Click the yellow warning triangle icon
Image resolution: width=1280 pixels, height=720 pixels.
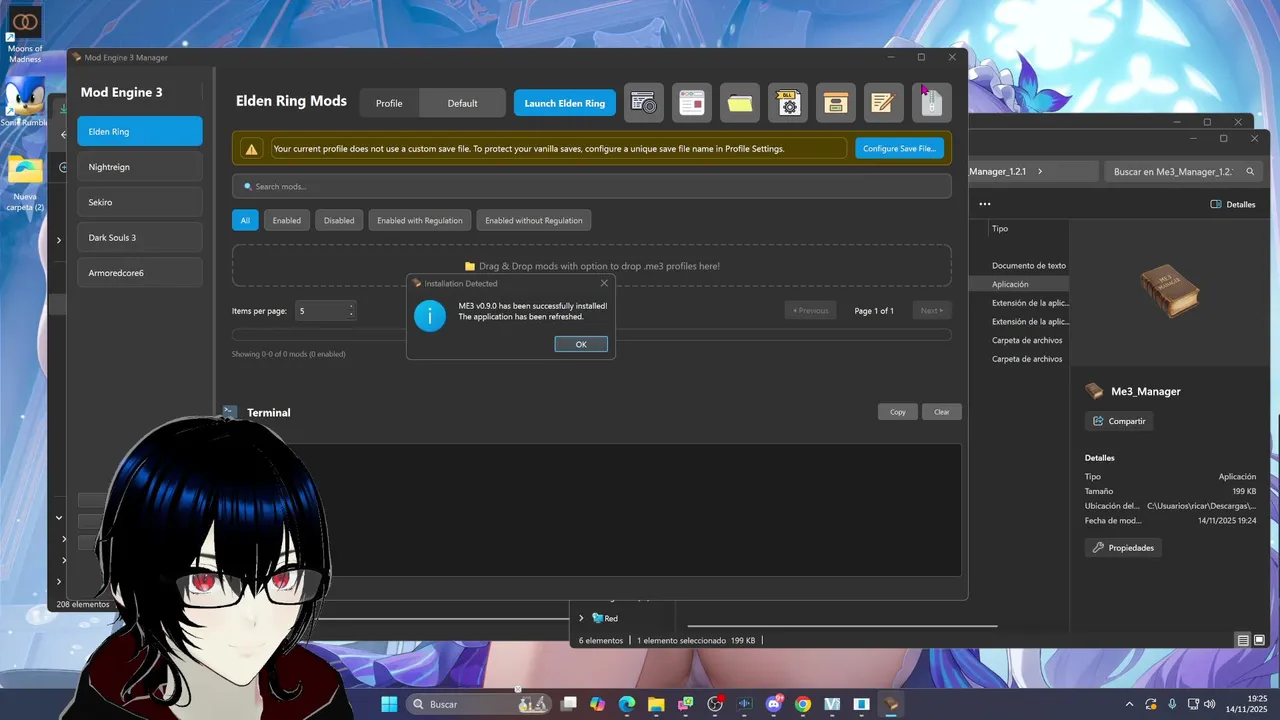click(x=252, y=149)
